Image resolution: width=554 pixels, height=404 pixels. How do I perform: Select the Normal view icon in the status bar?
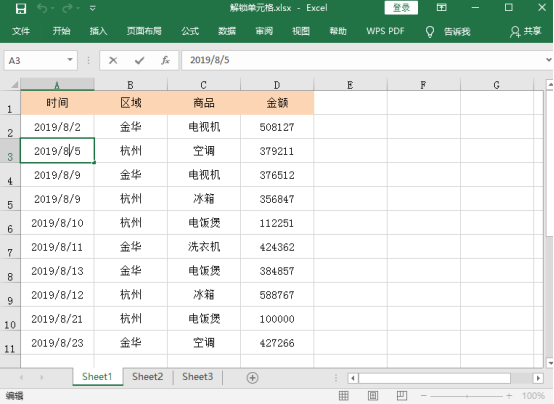(x=344, y=396)
